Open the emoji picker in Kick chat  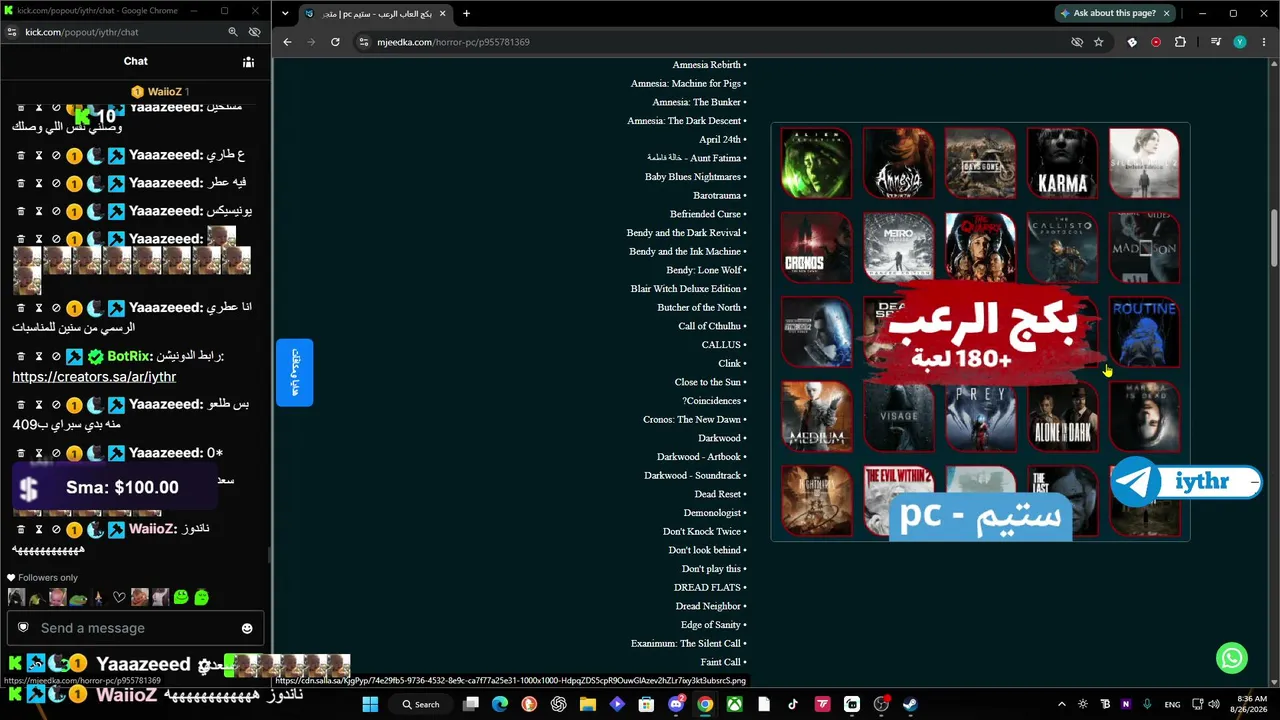(x=247, y=628)
